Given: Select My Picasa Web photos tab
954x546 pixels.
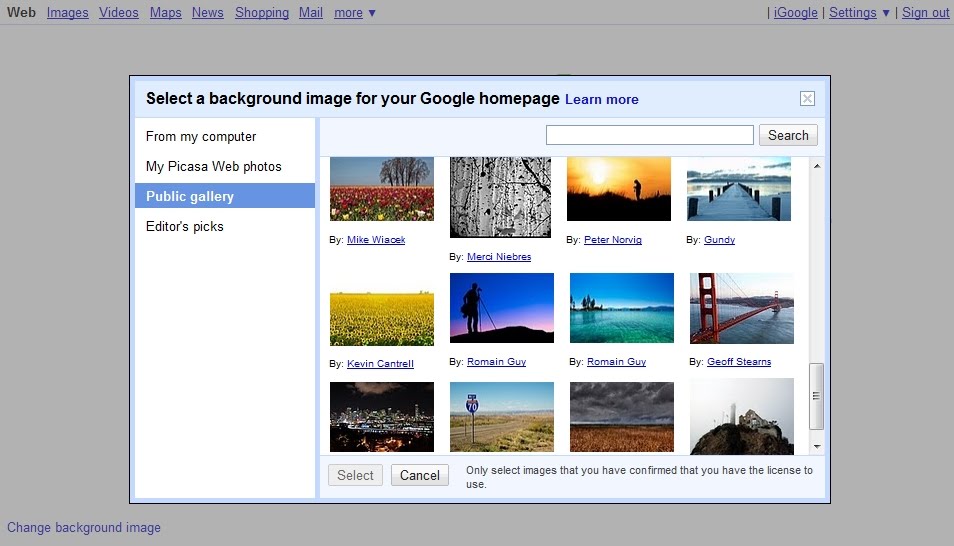Looking at the screenshot, I should [x=225, y=166].
